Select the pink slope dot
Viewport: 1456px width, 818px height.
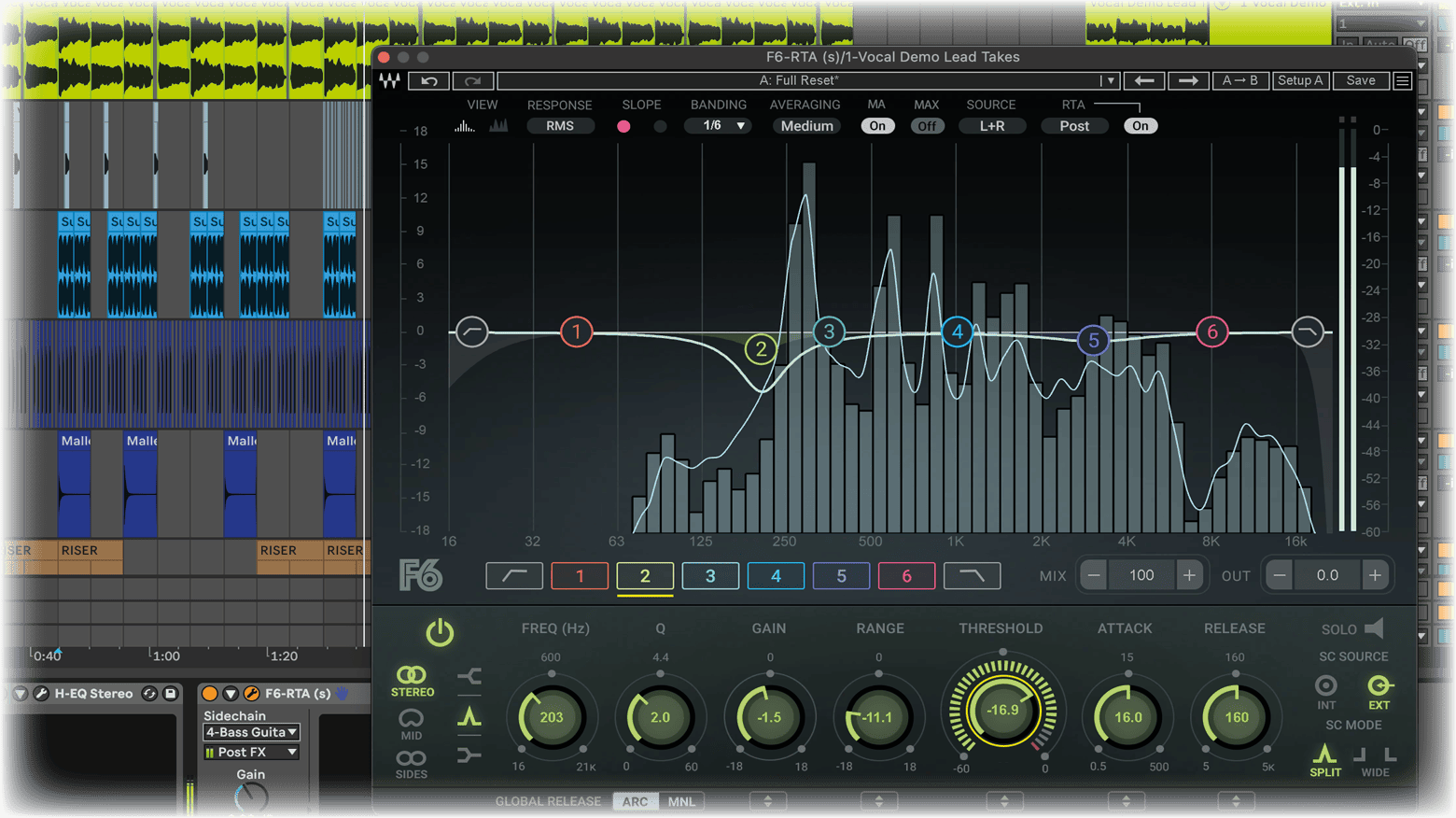point(623,126)
